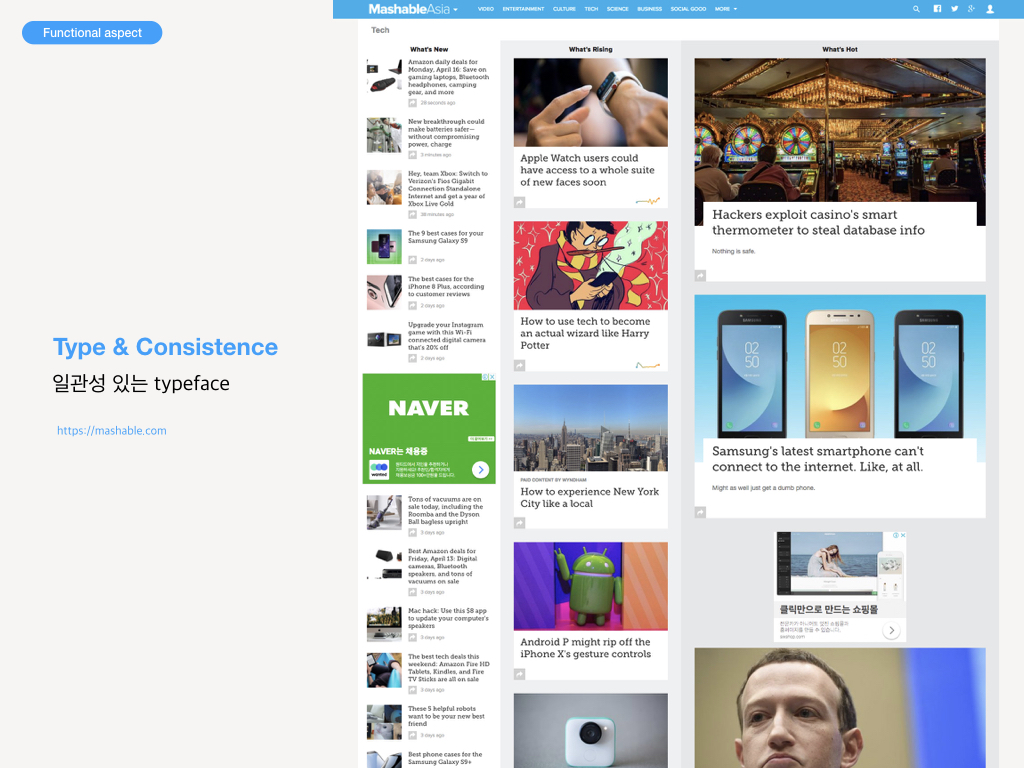Click the Functional aspect button
Screen dimensions: 1024x768
tap(92, 33)
